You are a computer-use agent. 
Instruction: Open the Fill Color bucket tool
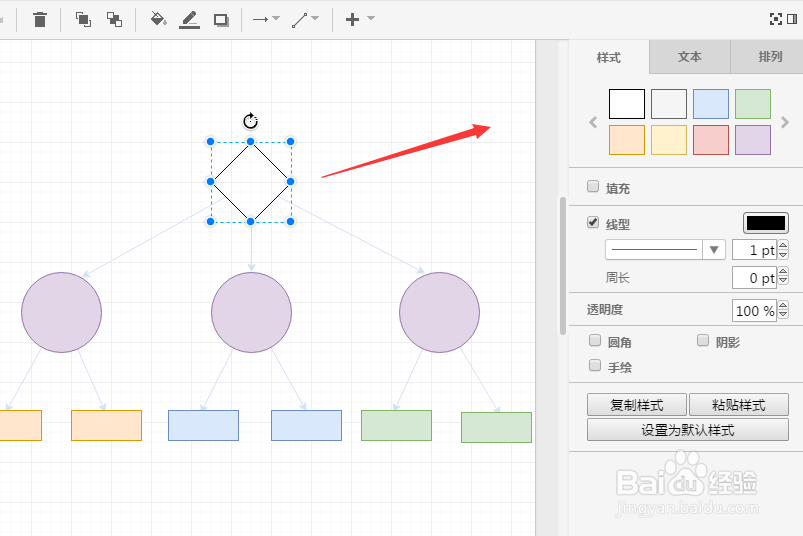pos(158,19)
